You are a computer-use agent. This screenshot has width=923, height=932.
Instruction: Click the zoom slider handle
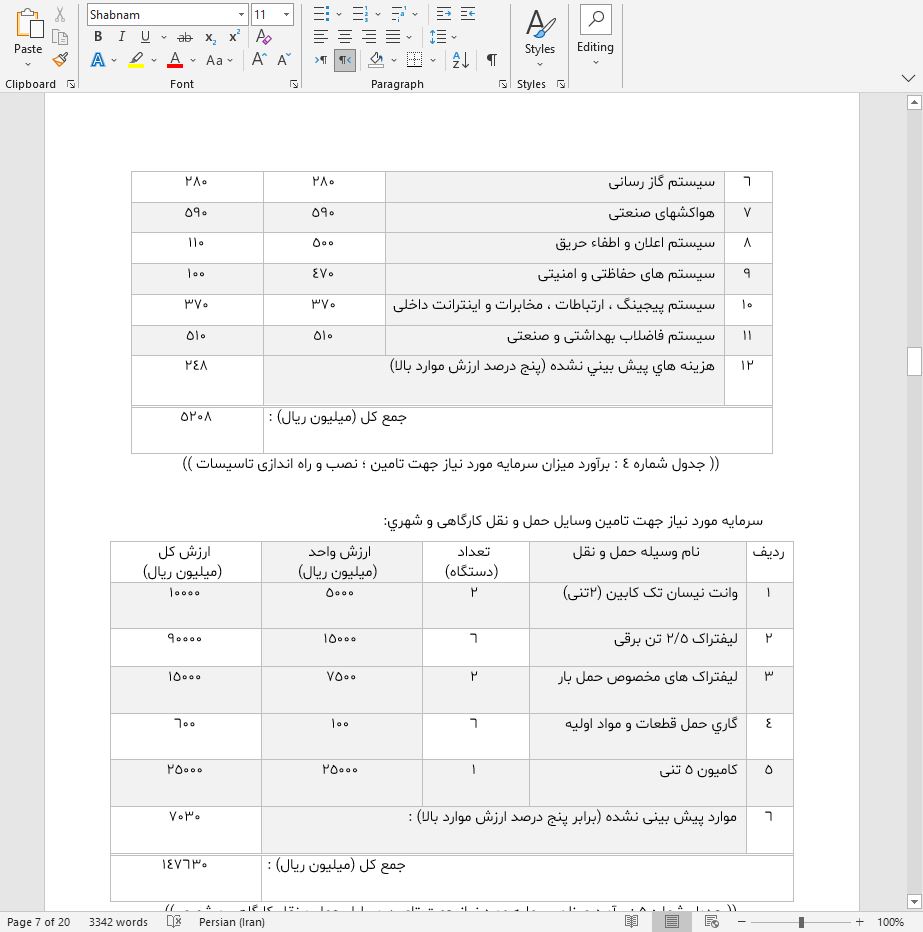click(x=801, y=922)
